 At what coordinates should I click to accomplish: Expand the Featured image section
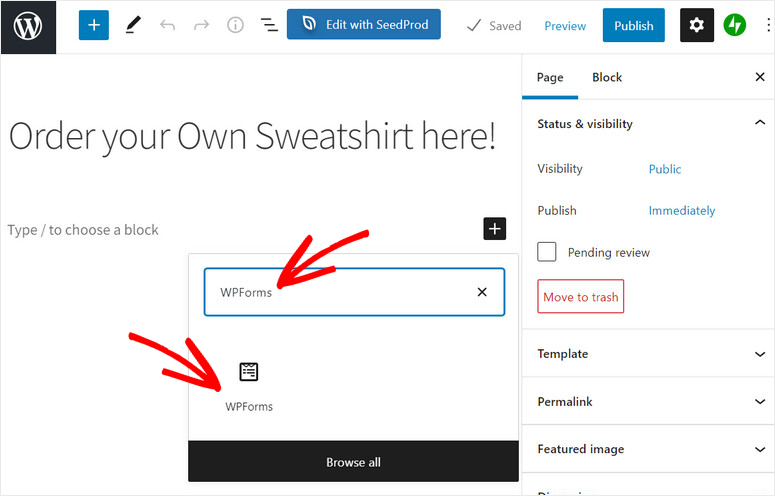[648, 449]
